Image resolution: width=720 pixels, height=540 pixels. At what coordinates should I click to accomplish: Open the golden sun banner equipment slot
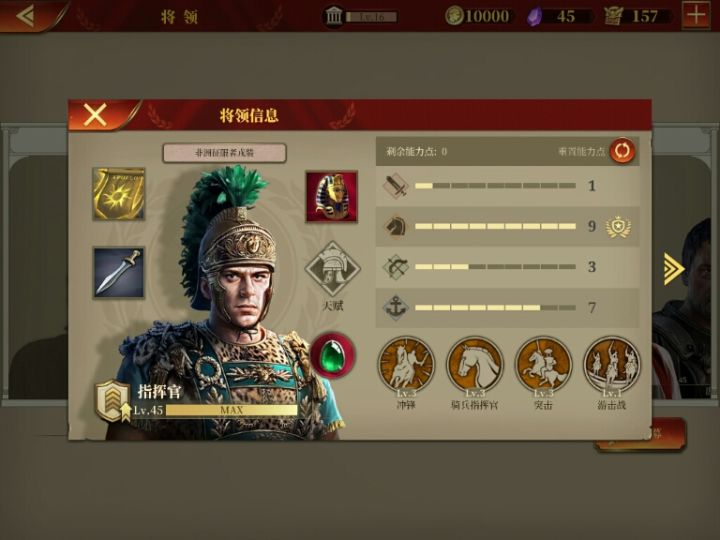[x=118, y=194]
